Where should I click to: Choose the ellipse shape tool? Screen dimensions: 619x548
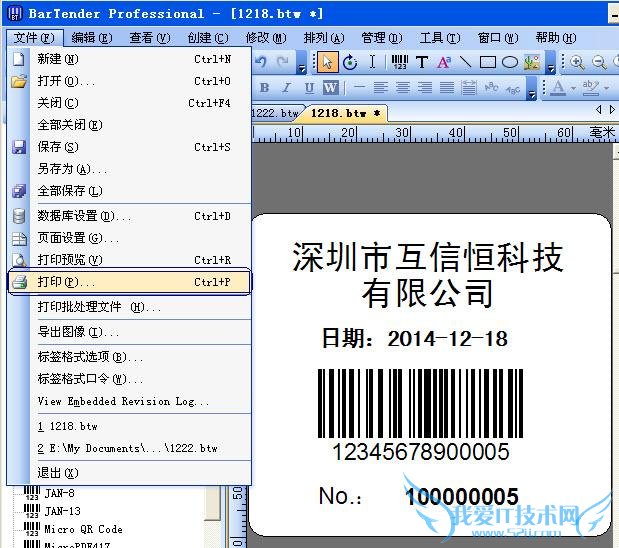(x=509, y=62)
